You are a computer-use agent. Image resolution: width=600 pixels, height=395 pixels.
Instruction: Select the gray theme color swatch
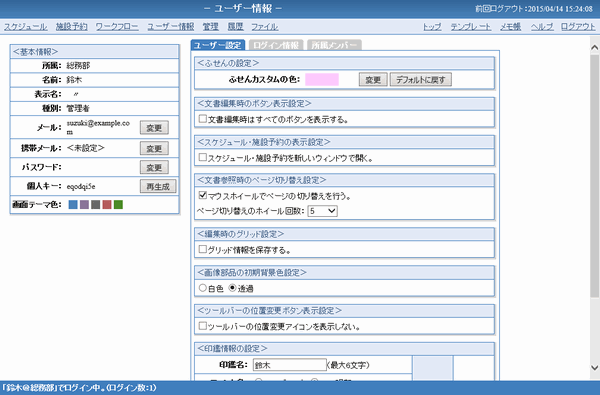[96, 204]
